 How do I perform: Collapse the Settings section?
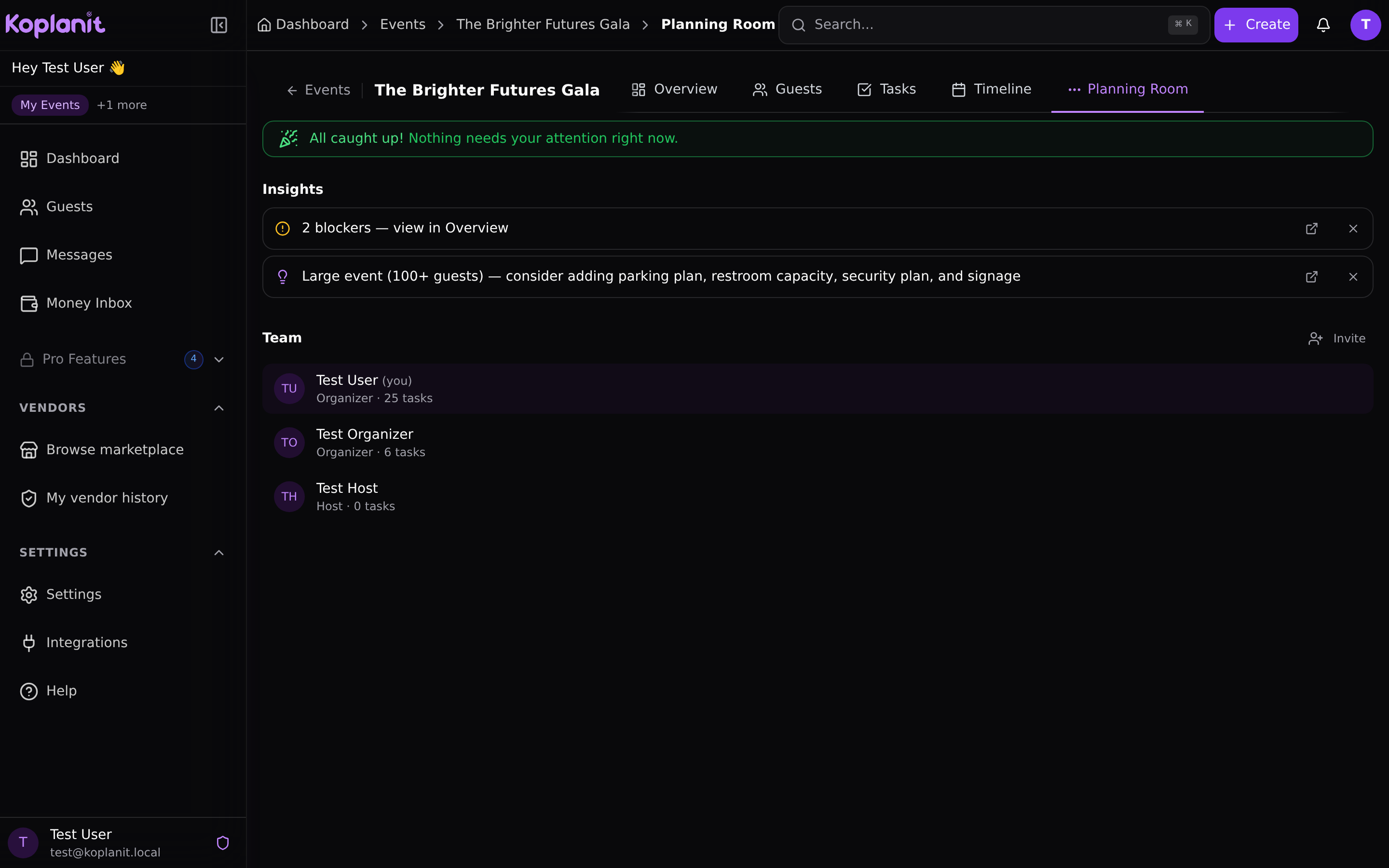tap(218, 553)
